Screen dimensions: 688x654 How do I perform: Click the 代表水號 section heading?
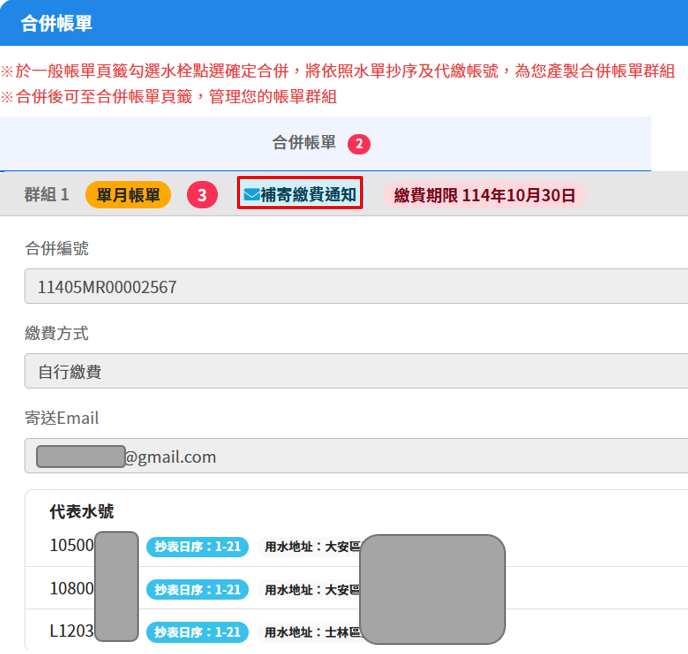(81, 512)
